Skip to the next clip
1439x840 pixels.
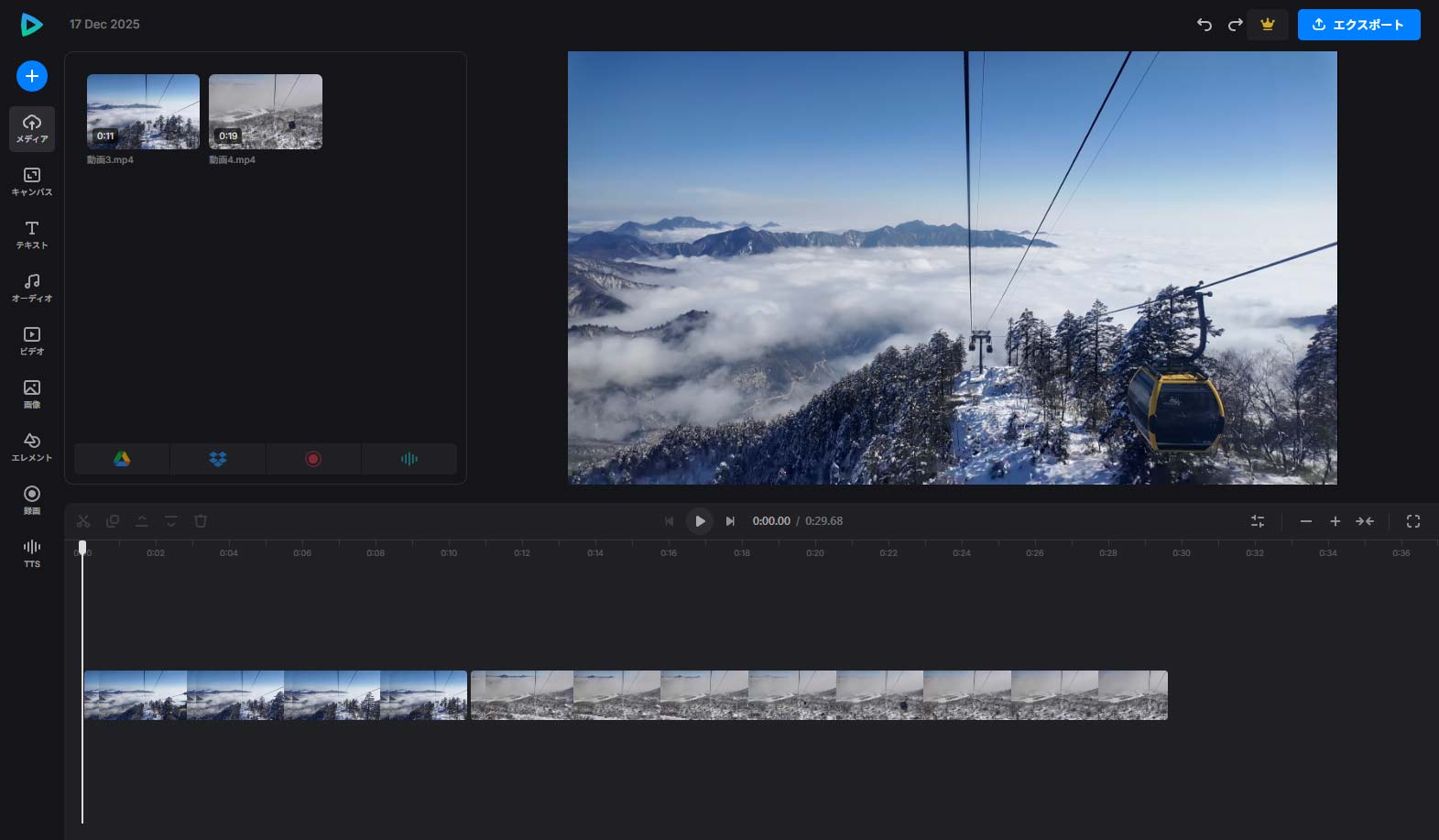(730, 521)
